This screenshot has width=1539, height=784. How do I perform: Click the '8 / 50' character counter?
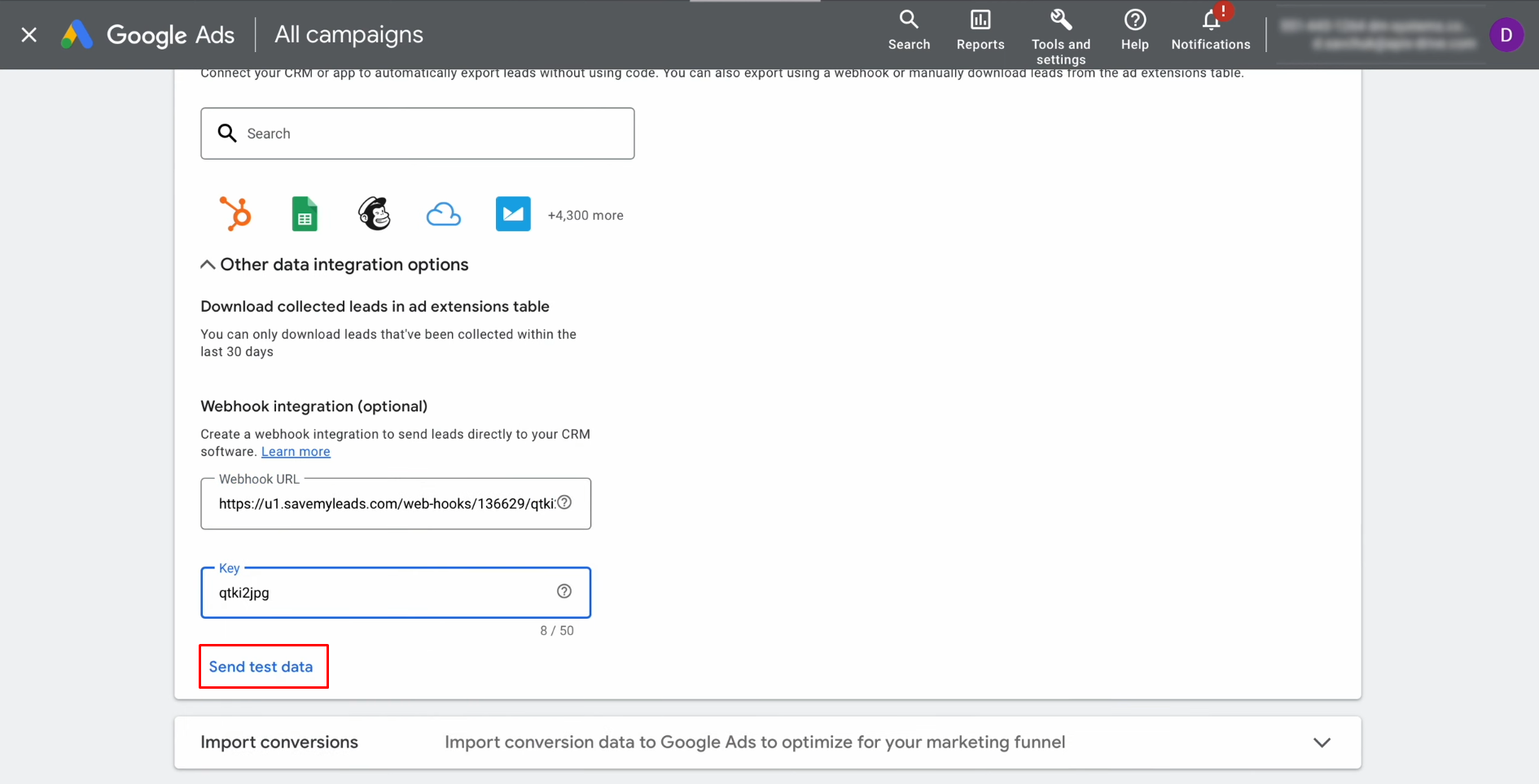coord(557,631)
